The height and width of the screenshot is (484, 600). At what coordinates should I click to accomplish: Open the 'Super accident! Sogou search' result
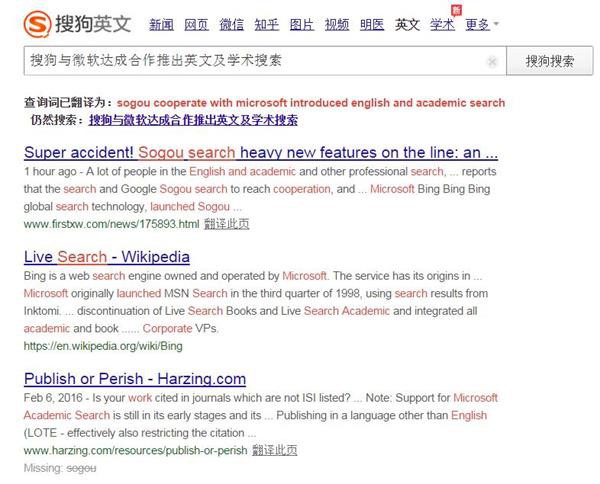pyautogui.click(x=261, y=152)
